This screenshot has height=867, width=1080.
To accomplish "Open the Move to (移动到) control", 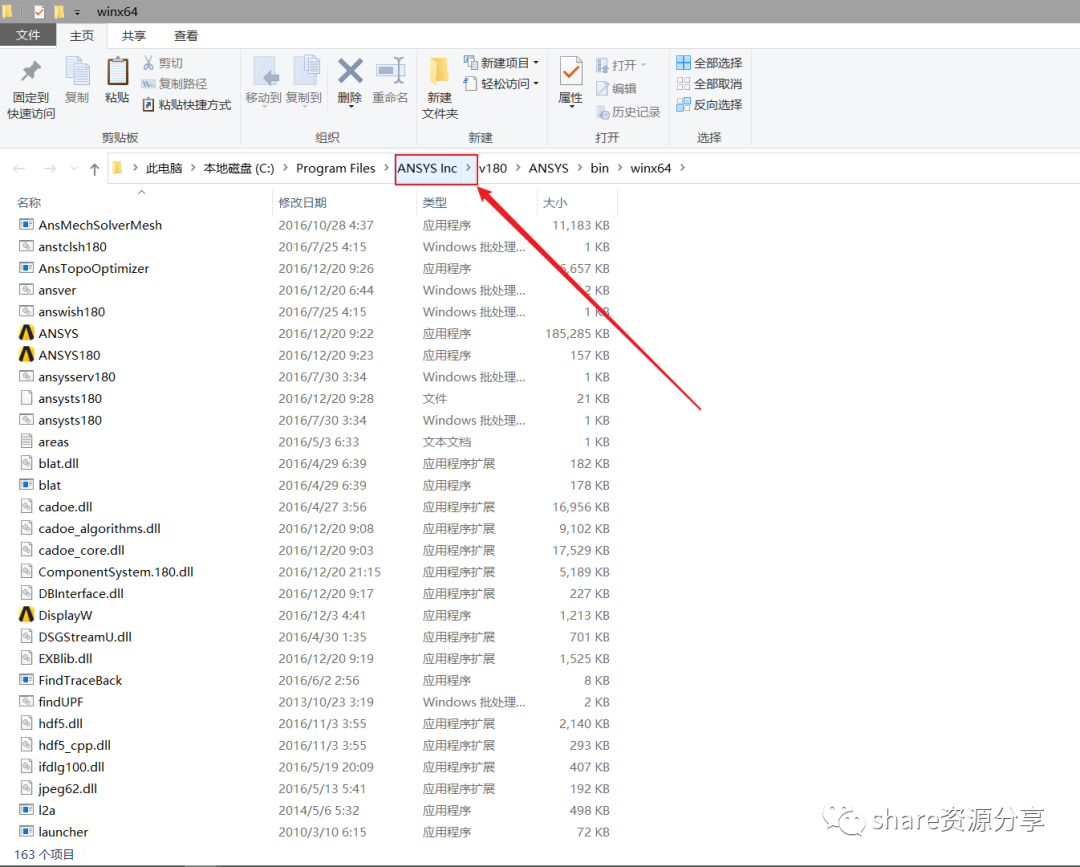I will (x=264, y=82).
